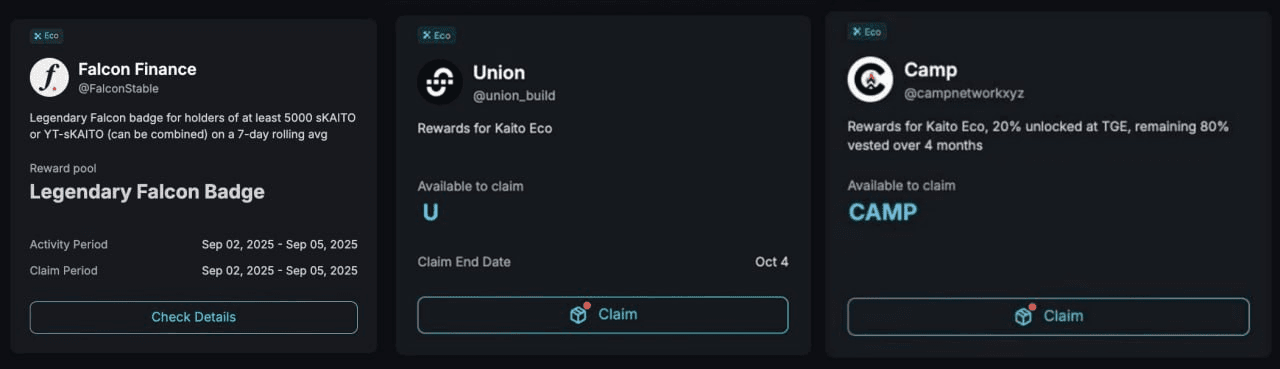The width and height of the screenshot is (1280, 369).
Task: Claim the Union U rewards
Action: [603, 314]
